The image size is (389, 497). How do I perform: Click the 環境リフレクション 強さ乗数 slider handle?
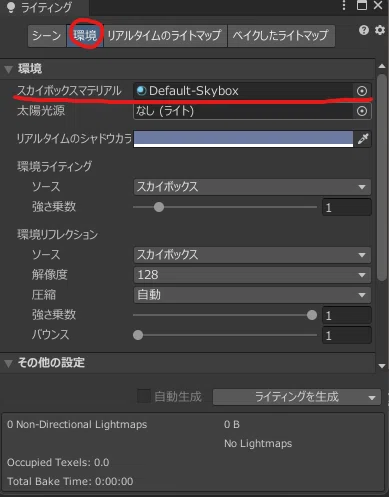tap(312, 315)
